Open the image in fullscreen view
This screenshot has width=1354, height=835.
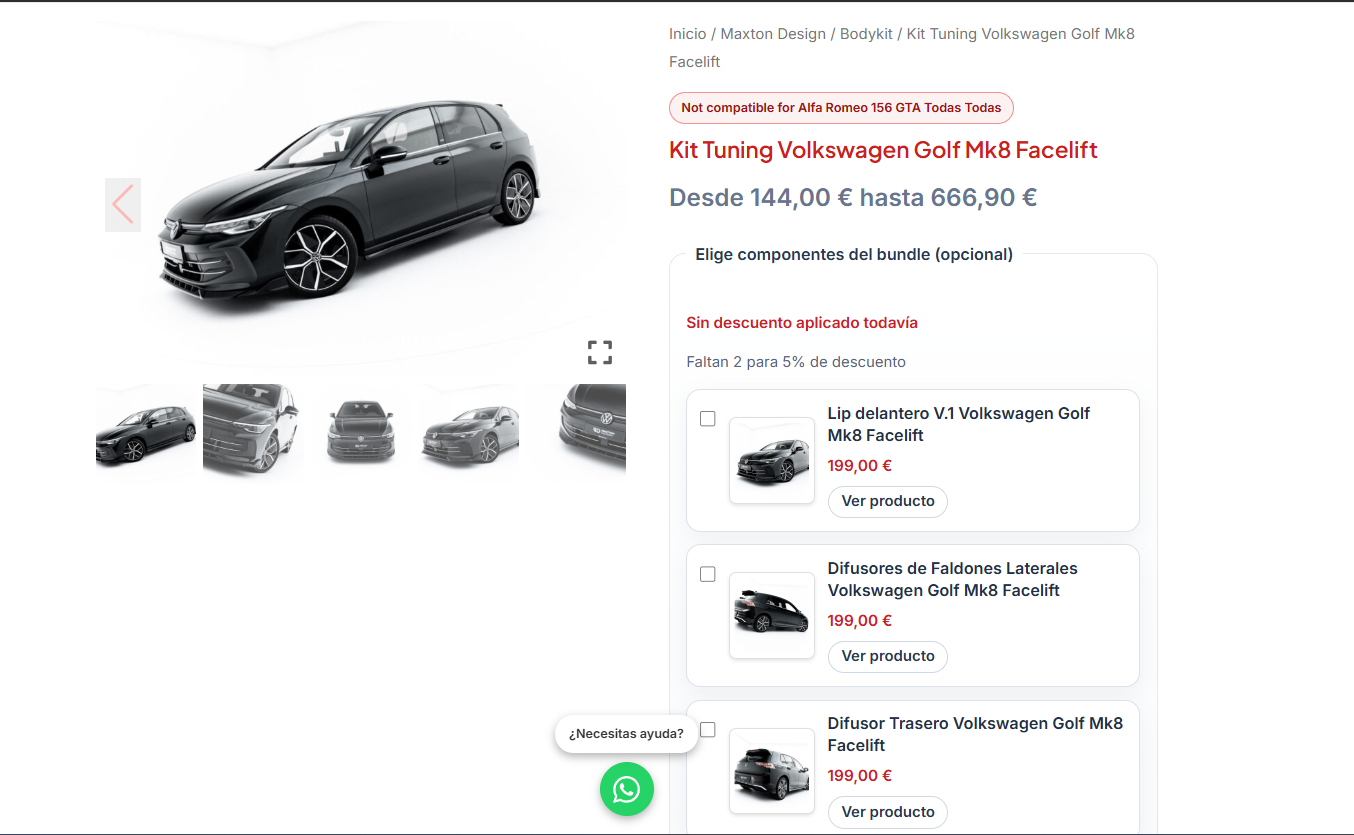pyautogui.click(x=600, y=352)
